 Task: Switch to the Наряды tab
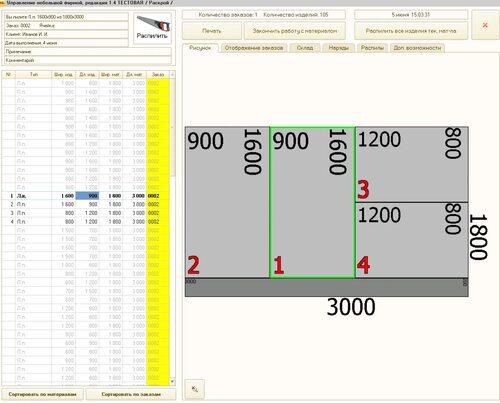point(338,48)
